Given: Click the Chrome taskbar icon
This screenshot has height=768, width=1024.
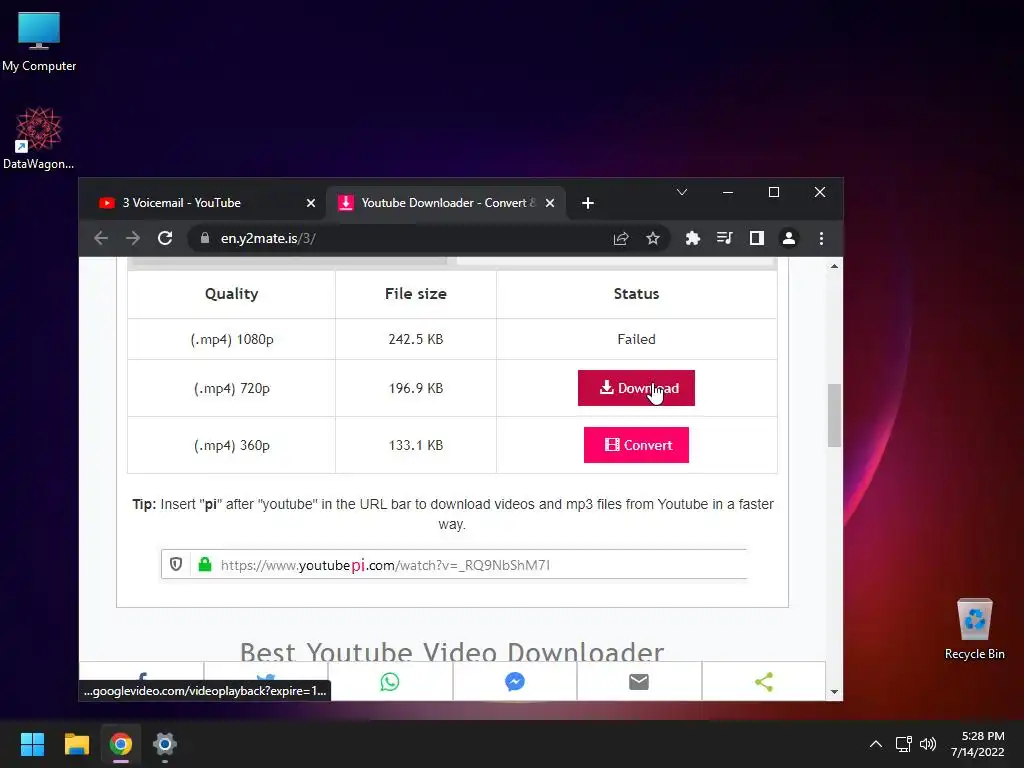Looking at the screenshot, I should click(x=121, y=744).
